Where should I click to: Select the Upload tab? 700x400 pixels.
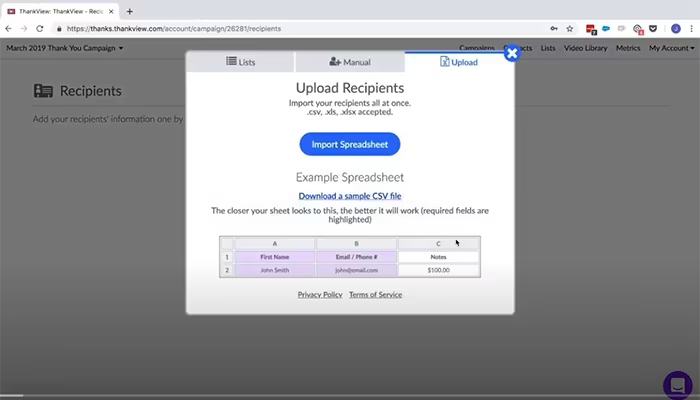tap(459, 62)
